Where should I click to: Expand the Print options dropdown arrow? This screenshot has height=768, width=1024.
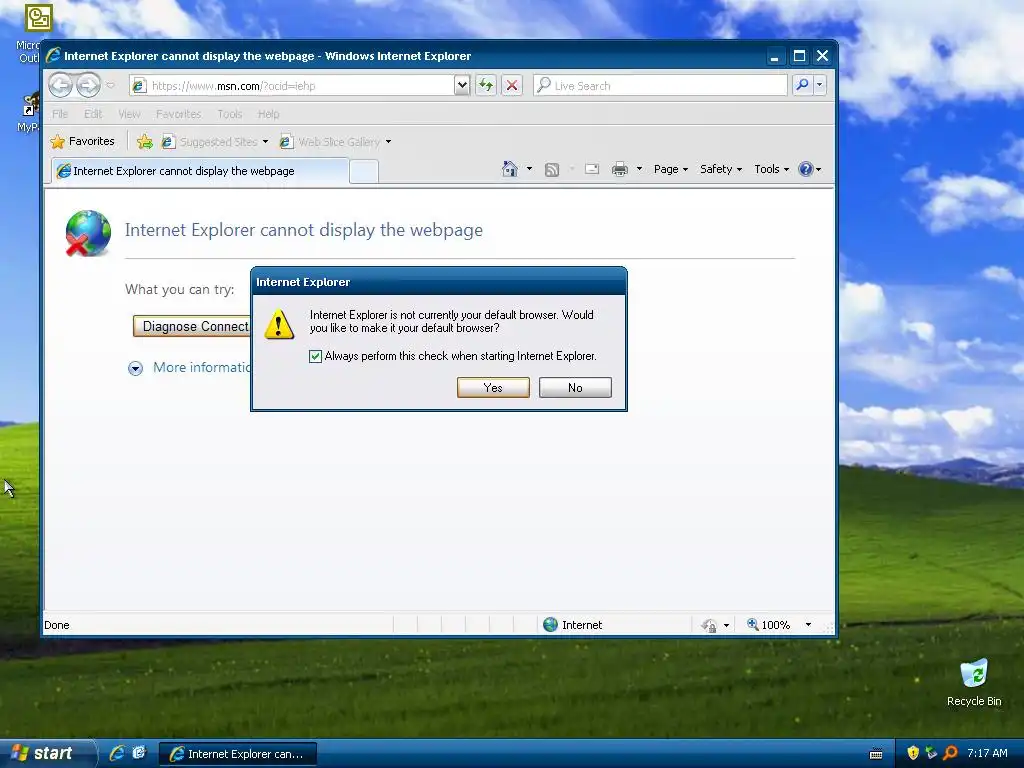[639, 169]
